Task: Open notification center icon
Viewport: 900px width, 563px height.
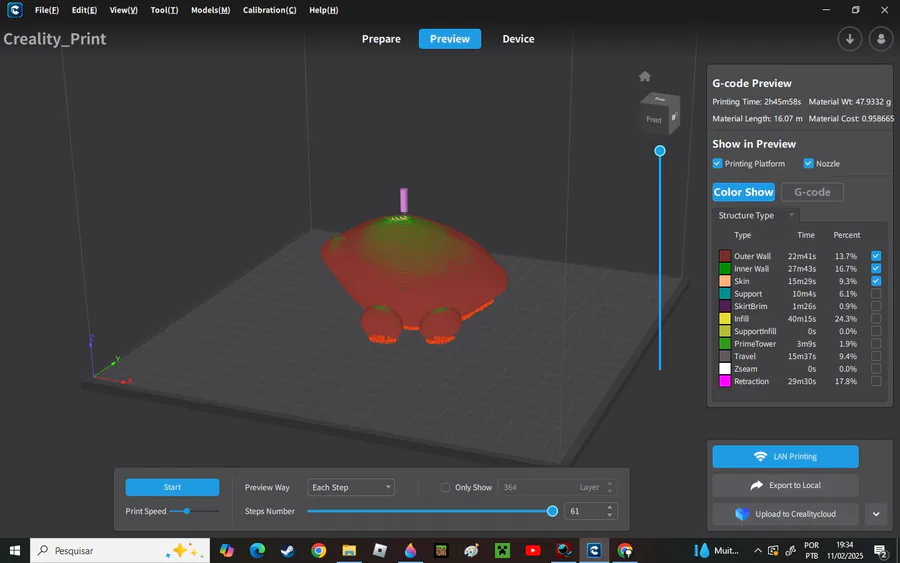Action: pyautogui.click(x=880, y=551)
